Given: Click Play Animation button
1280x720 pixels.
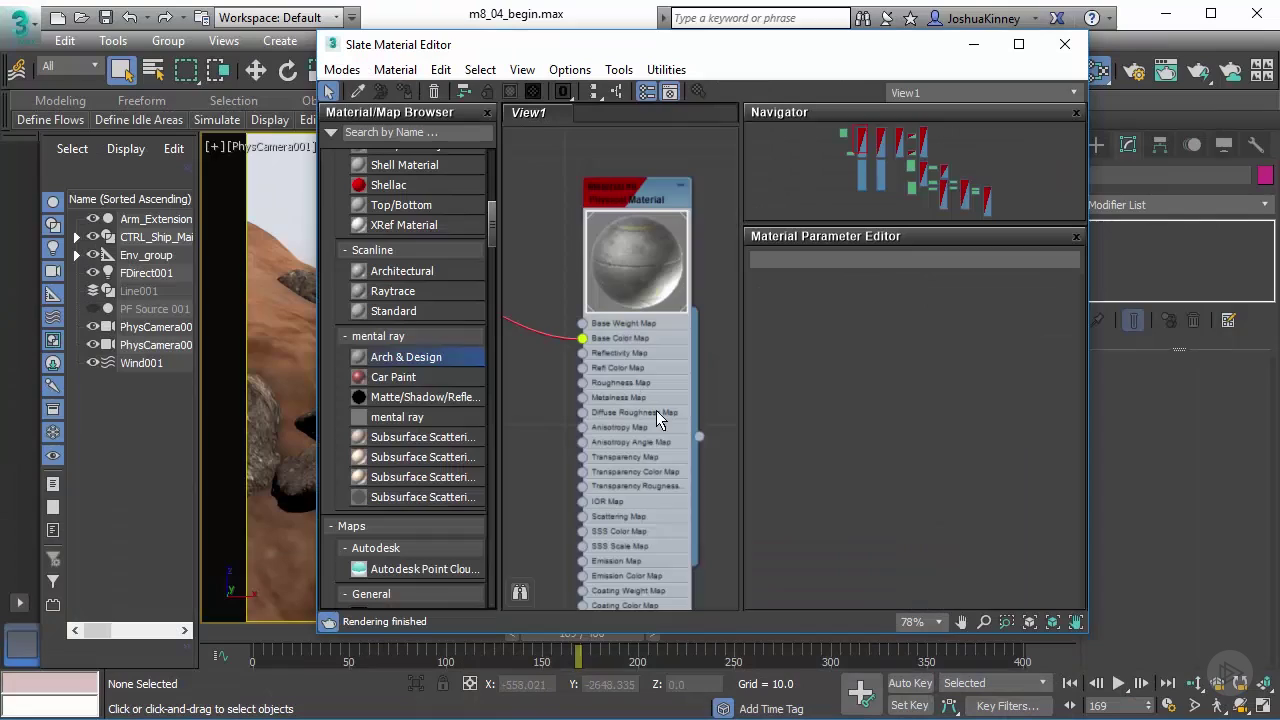Looking at the screenshot, I should (x=1118, y=684).
